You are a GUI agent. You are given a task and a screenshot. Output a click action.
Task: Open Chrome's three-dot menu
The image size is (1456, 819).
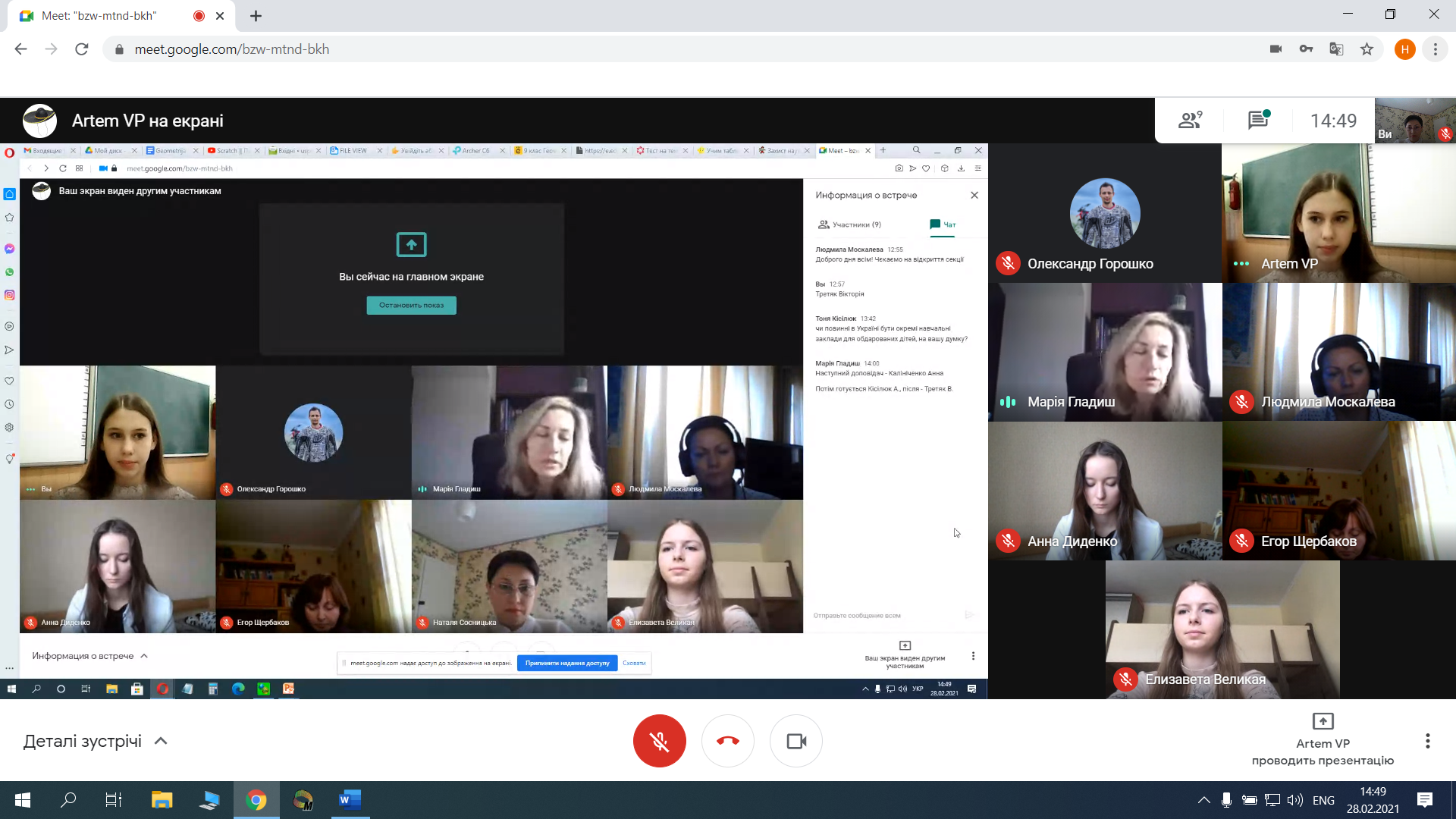(1435, 49)
